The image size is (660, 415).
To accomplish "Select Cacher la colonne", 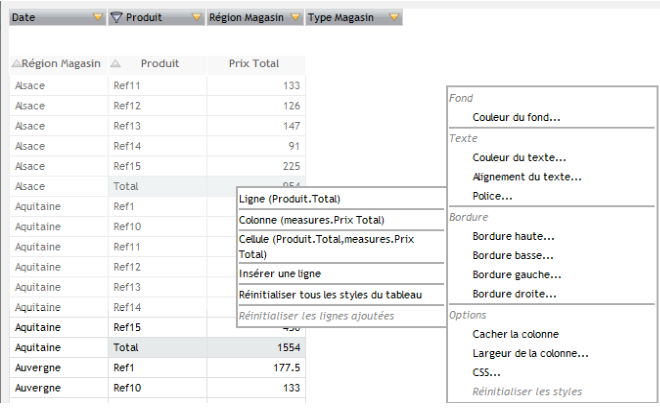I will (x=515, y=334).
